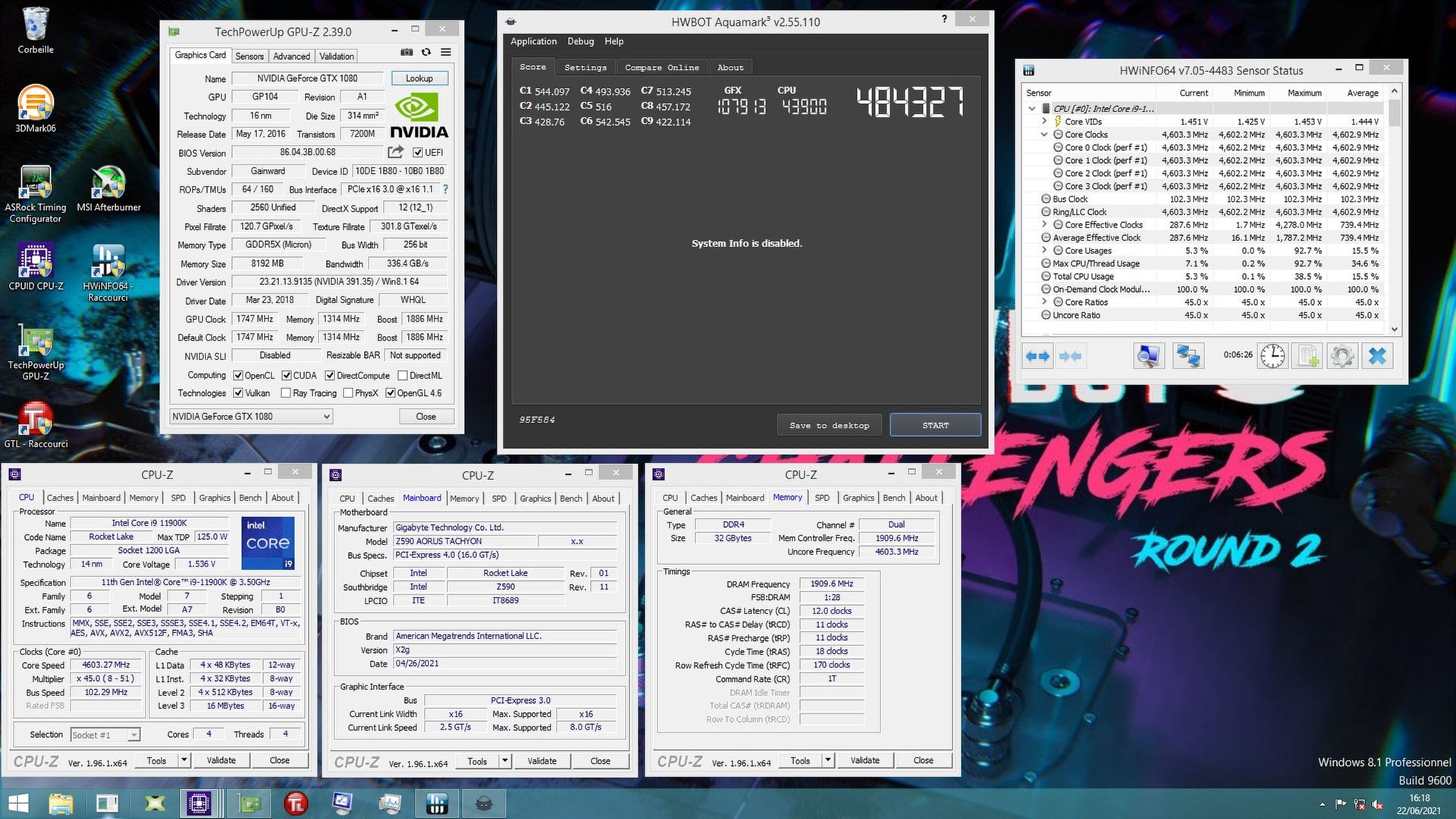Screen dimensions: 1456x819
Task: Click START button in Aquamark
Action: click(x=935, y=425)
